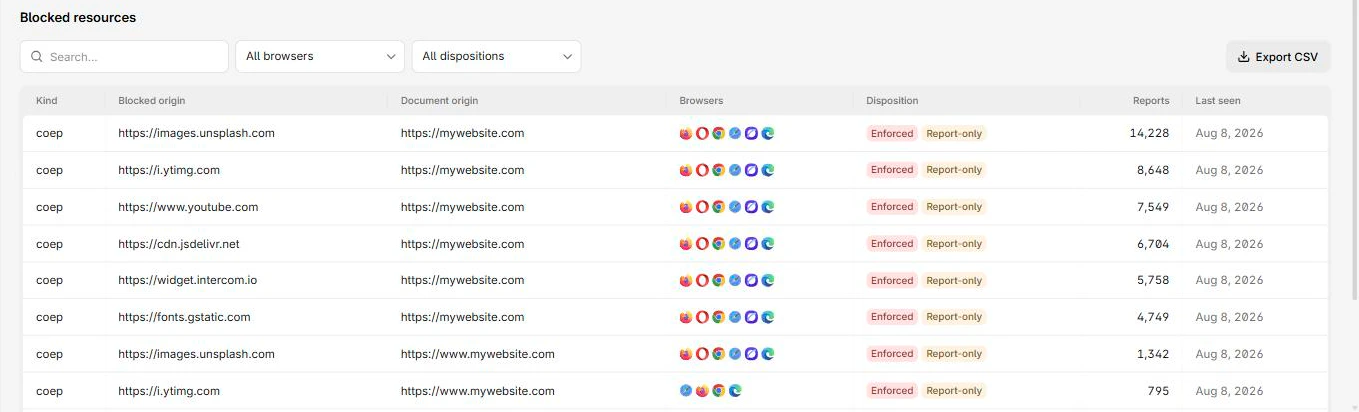Open the All dispositions dropdown

(x=496, y=56)
